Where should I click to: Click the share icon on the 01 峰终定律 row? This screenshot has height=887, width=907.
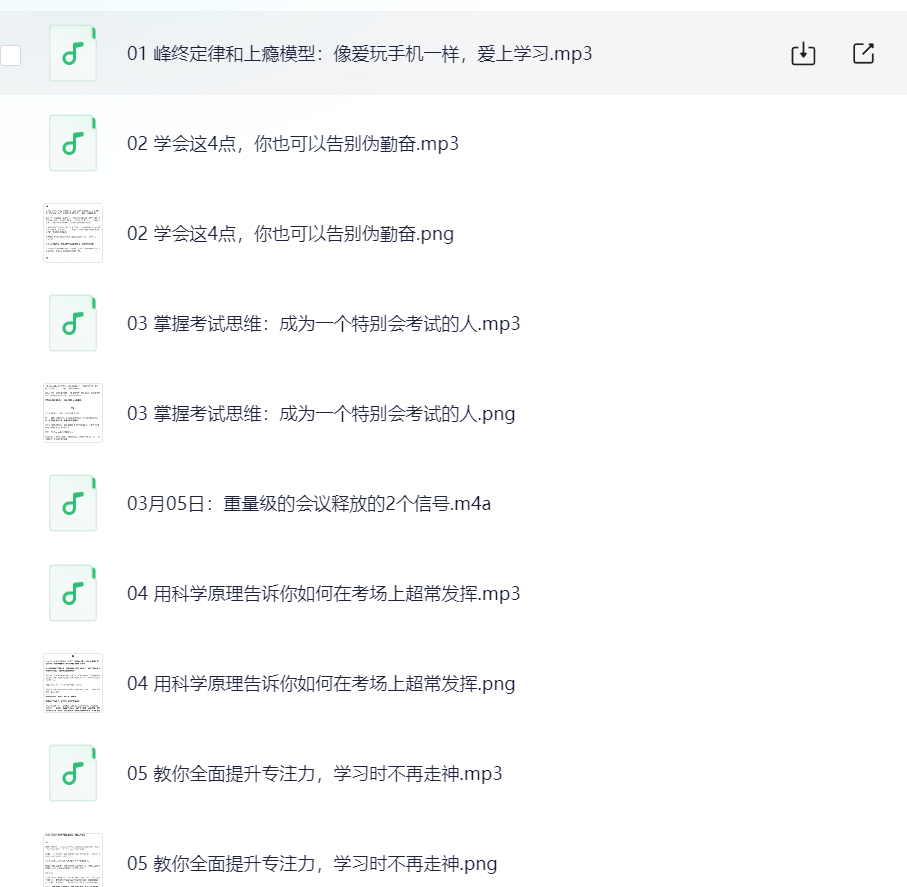864,53
